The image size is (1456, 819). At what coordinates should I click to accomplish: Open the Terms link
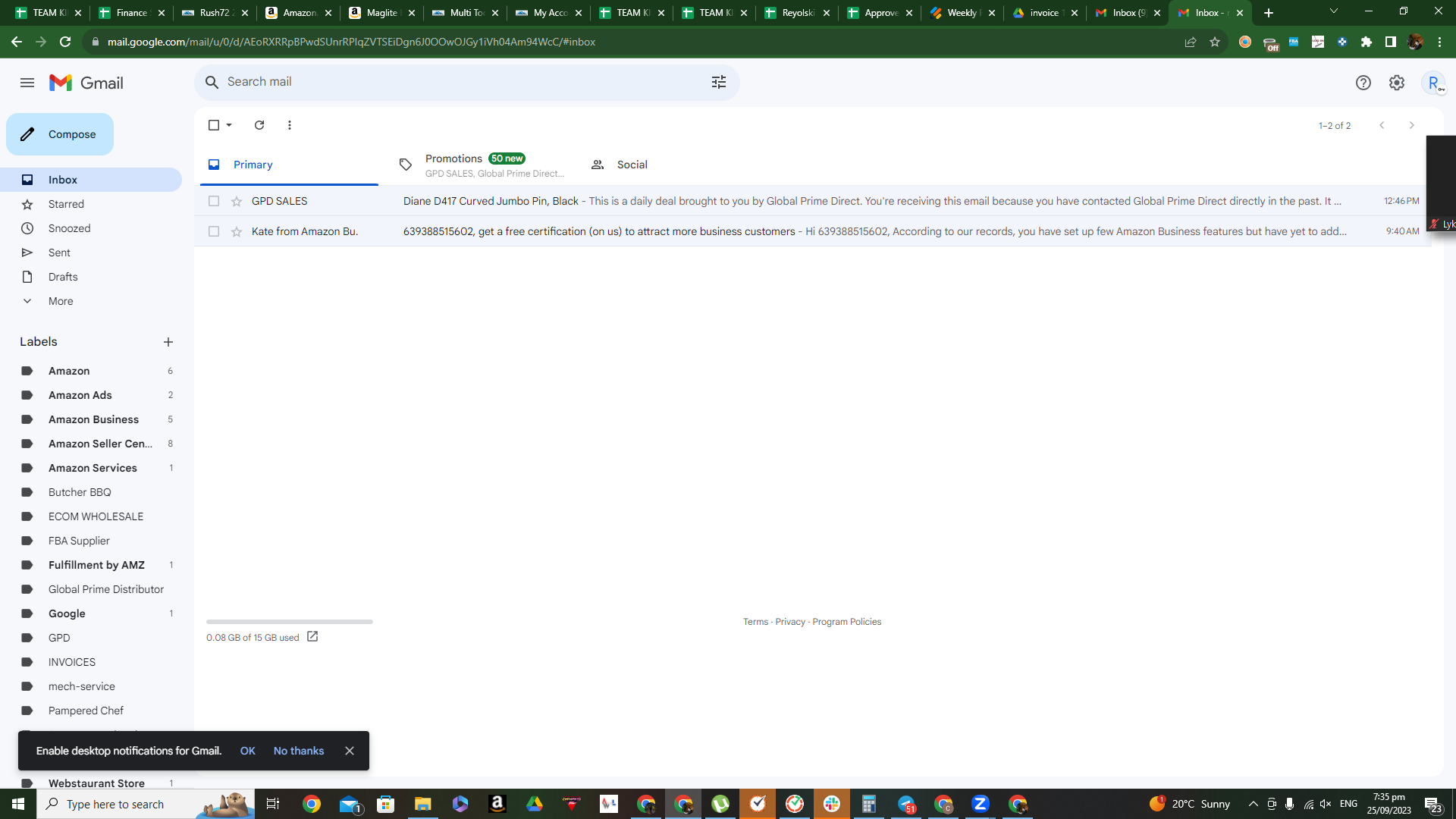(x=755, y=622)
